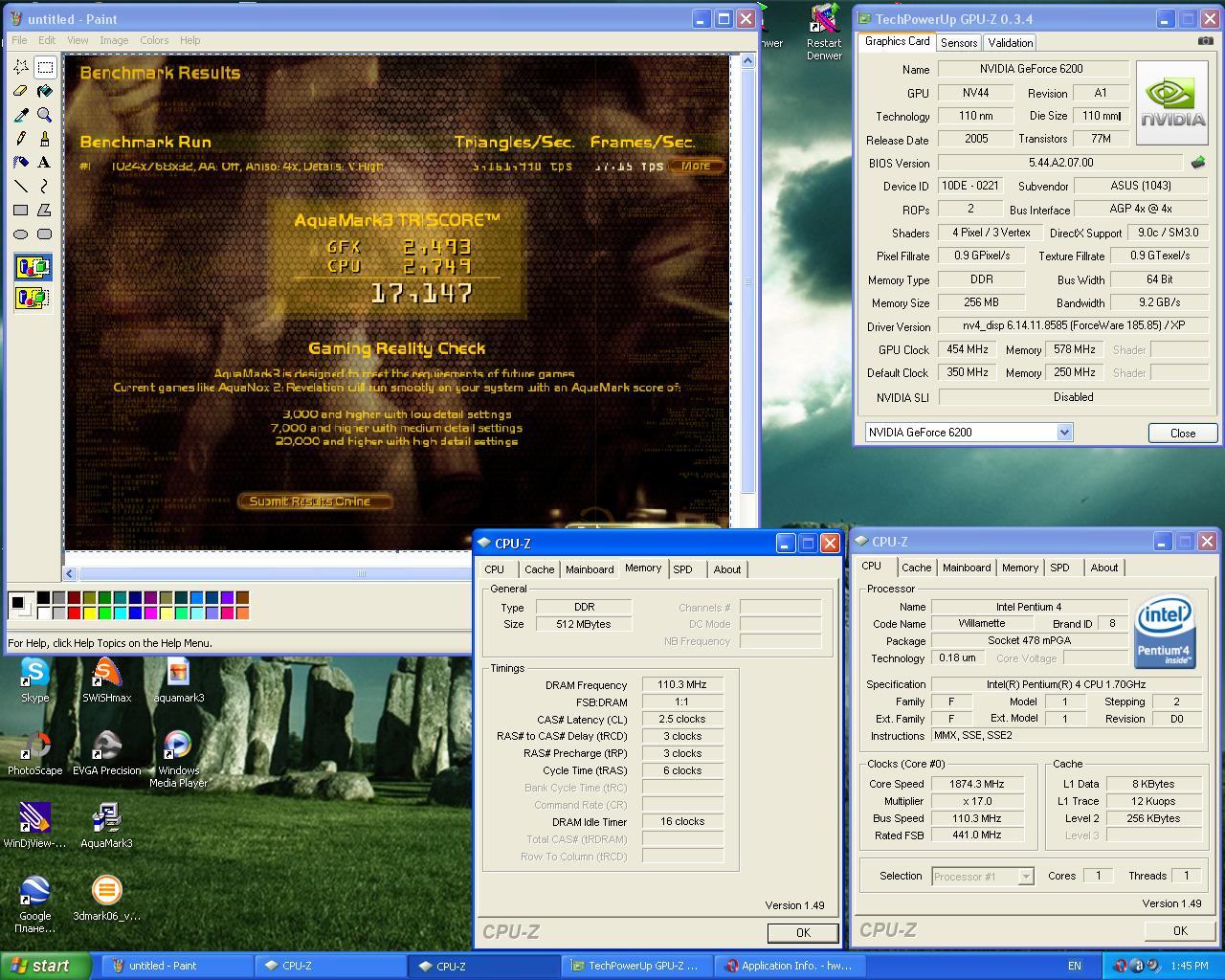Switch to untitled - Paint in taskbar
Image resolution: width=1225 pixels, height=980 pixels.
(x=175, y=966)
